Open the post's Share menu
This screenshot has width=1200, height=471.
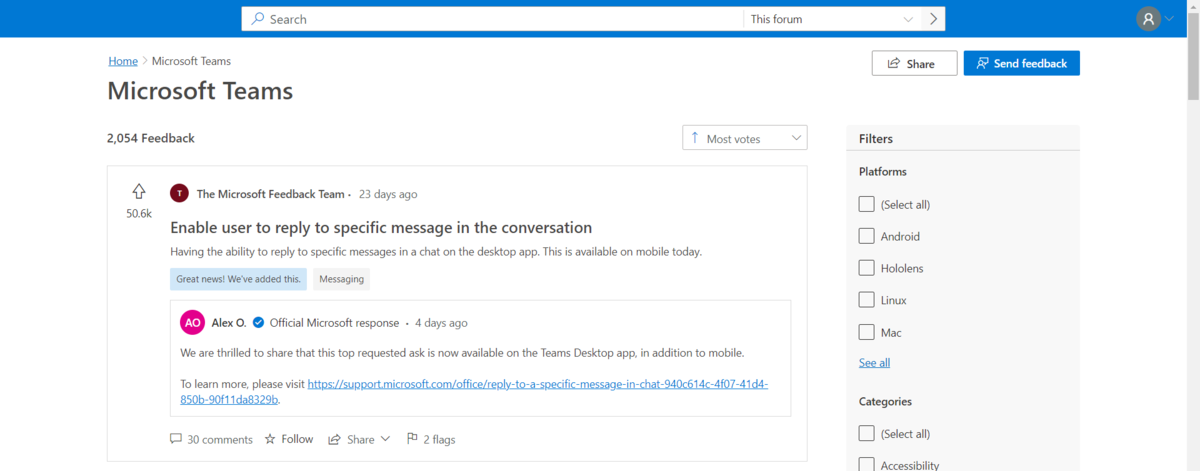point(358,439)
